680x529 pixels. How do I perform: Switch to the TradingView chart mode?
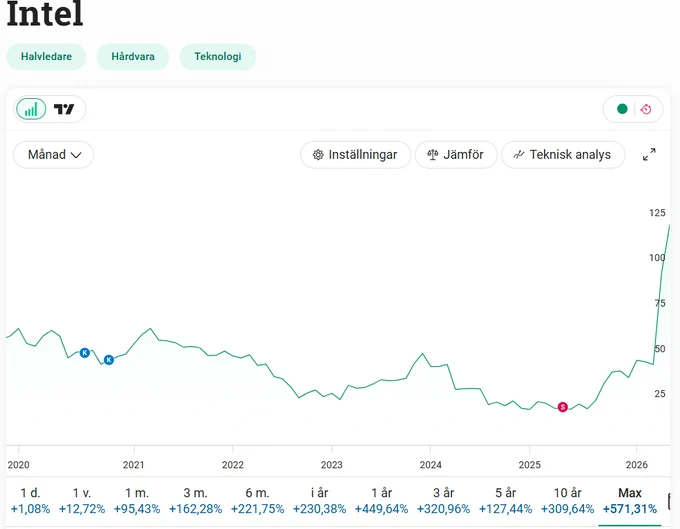click(64, 109)
